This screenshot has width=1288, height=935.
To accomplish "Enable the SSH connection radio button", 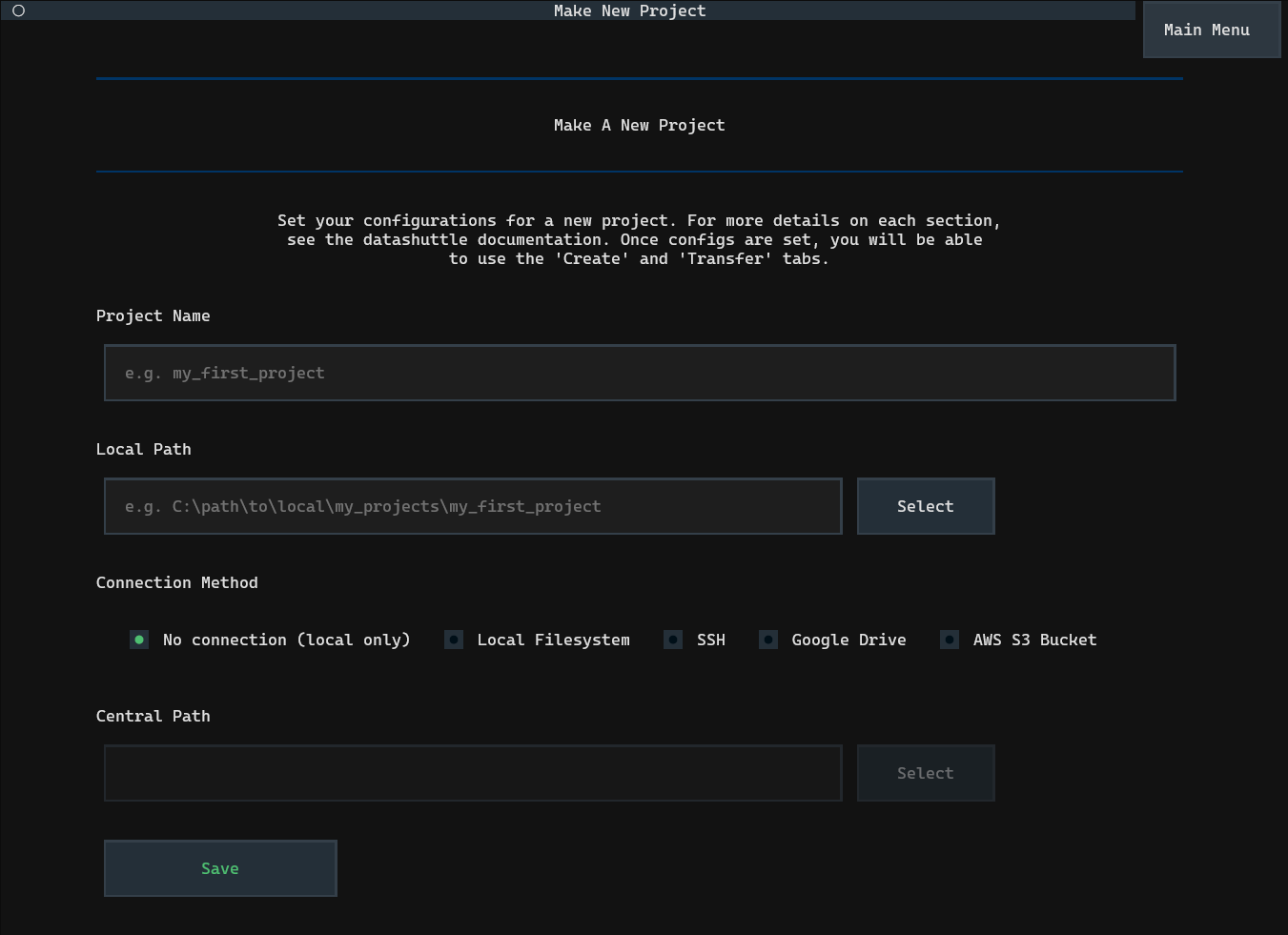I will (673, 640).
